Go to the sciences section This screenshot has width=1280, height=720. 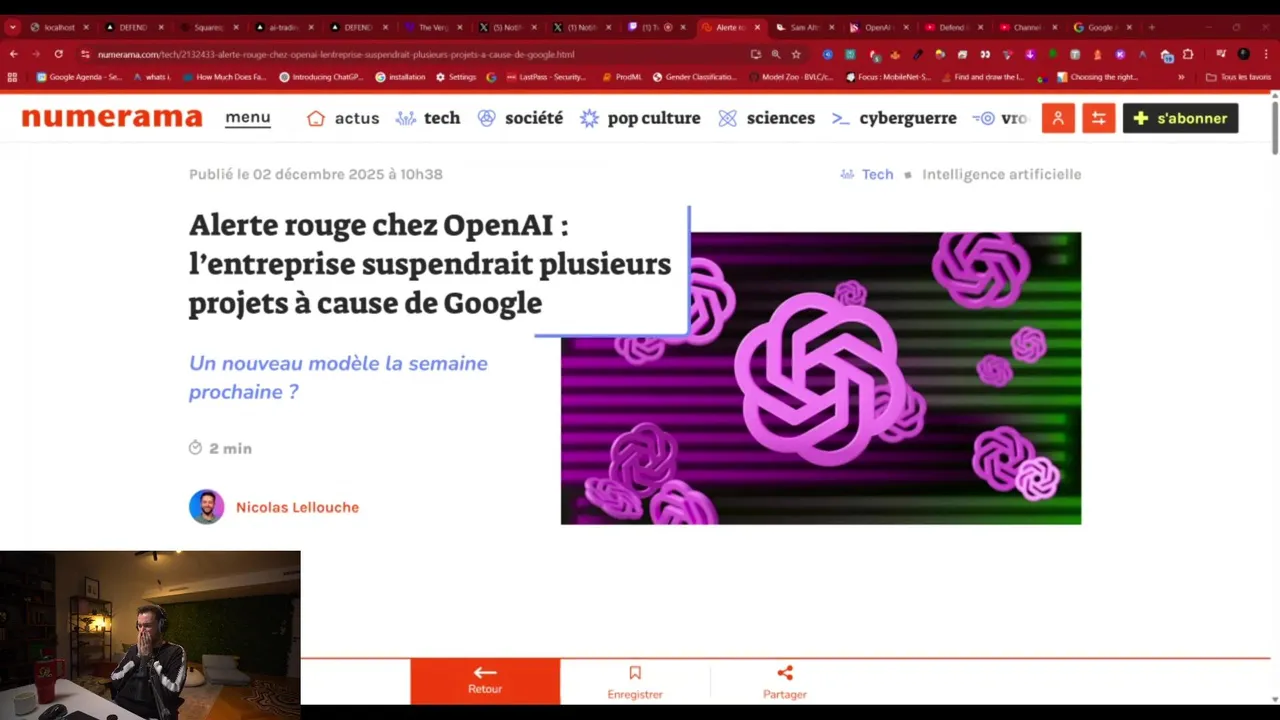[781, 118]
